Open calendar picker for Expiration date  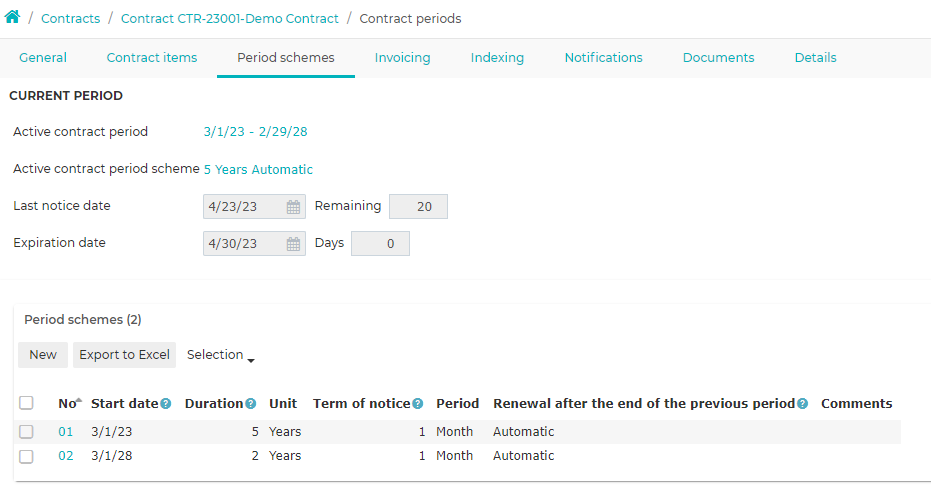pos(293,244)
